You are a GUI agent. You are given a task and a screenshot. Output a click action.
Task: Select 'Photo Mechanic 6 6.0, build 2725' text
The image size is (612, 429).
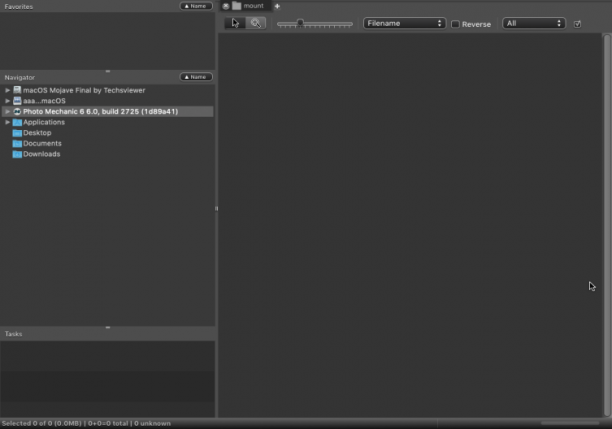[x=81, y=112]
